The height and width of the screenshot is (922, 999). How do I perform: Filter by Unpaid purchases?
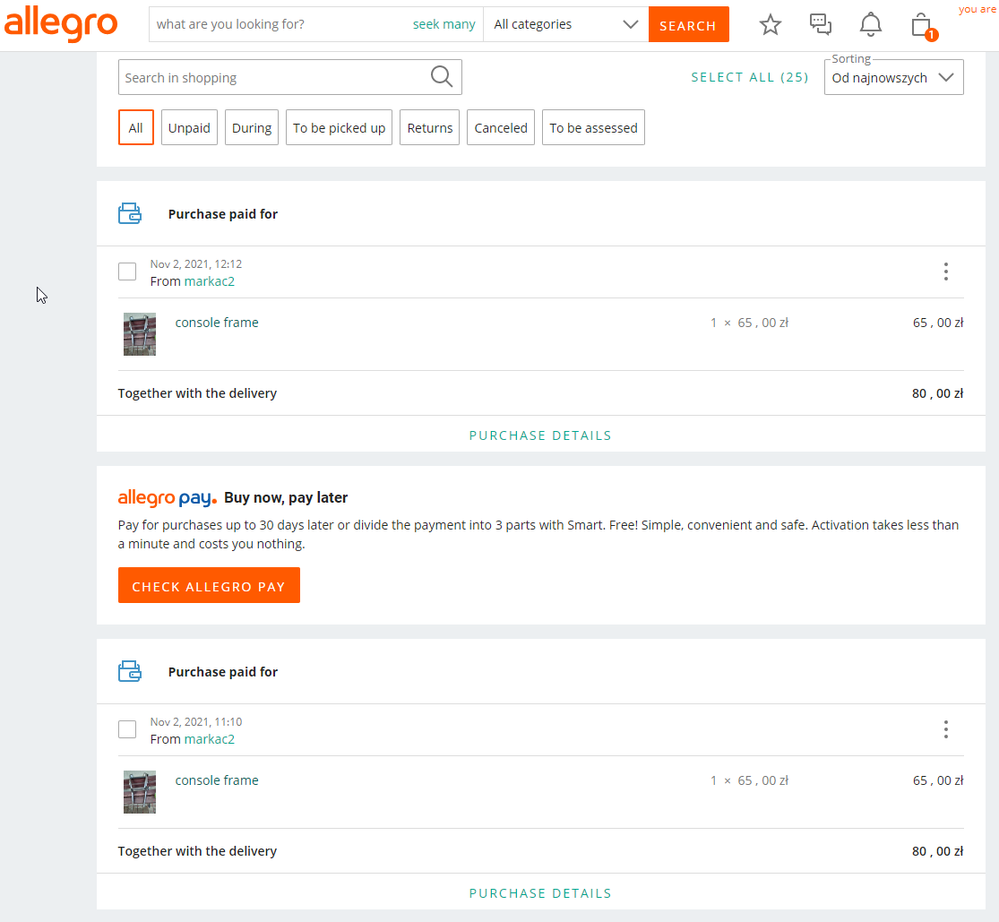click(189, 127)
